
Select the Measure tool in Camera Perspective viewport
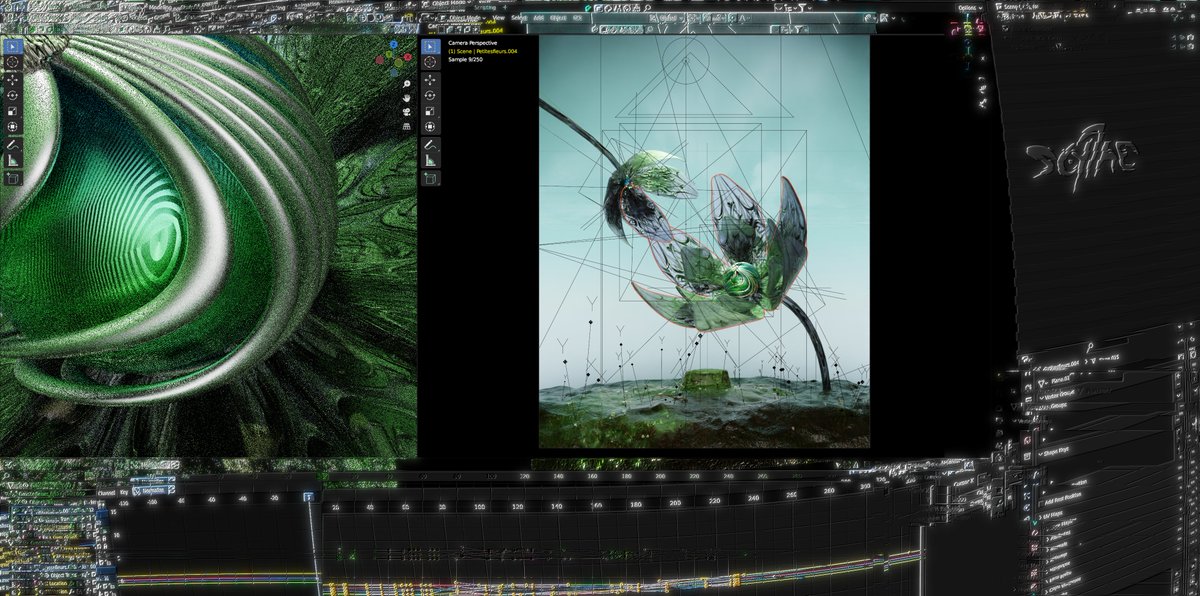(x=431, y=160)
